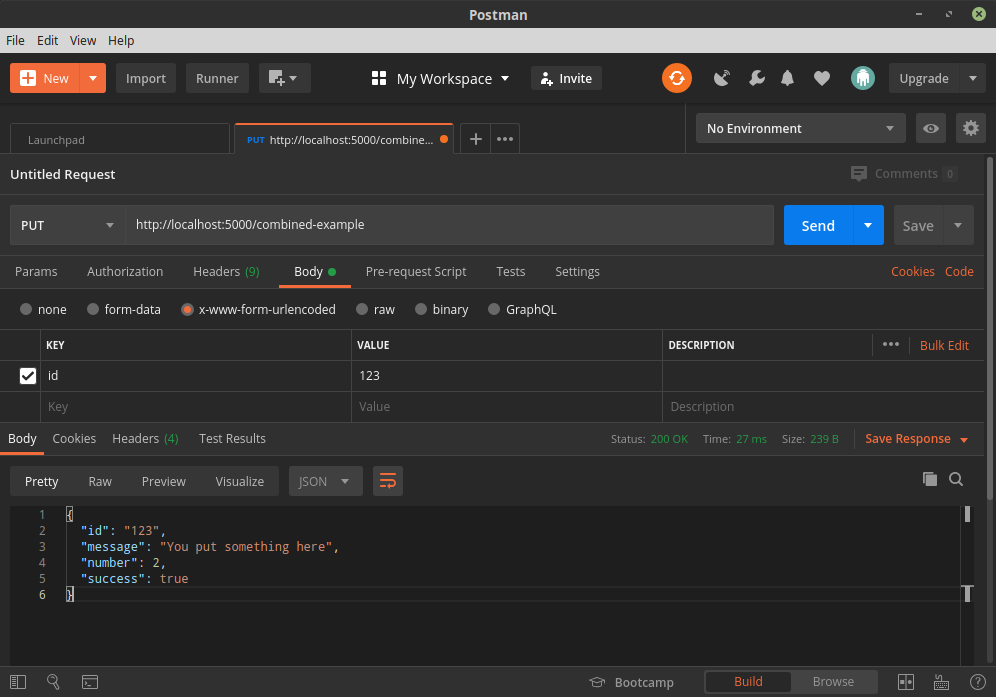Copy response body to clipboard icon
The image size is (996, 697).
(930, 479)
